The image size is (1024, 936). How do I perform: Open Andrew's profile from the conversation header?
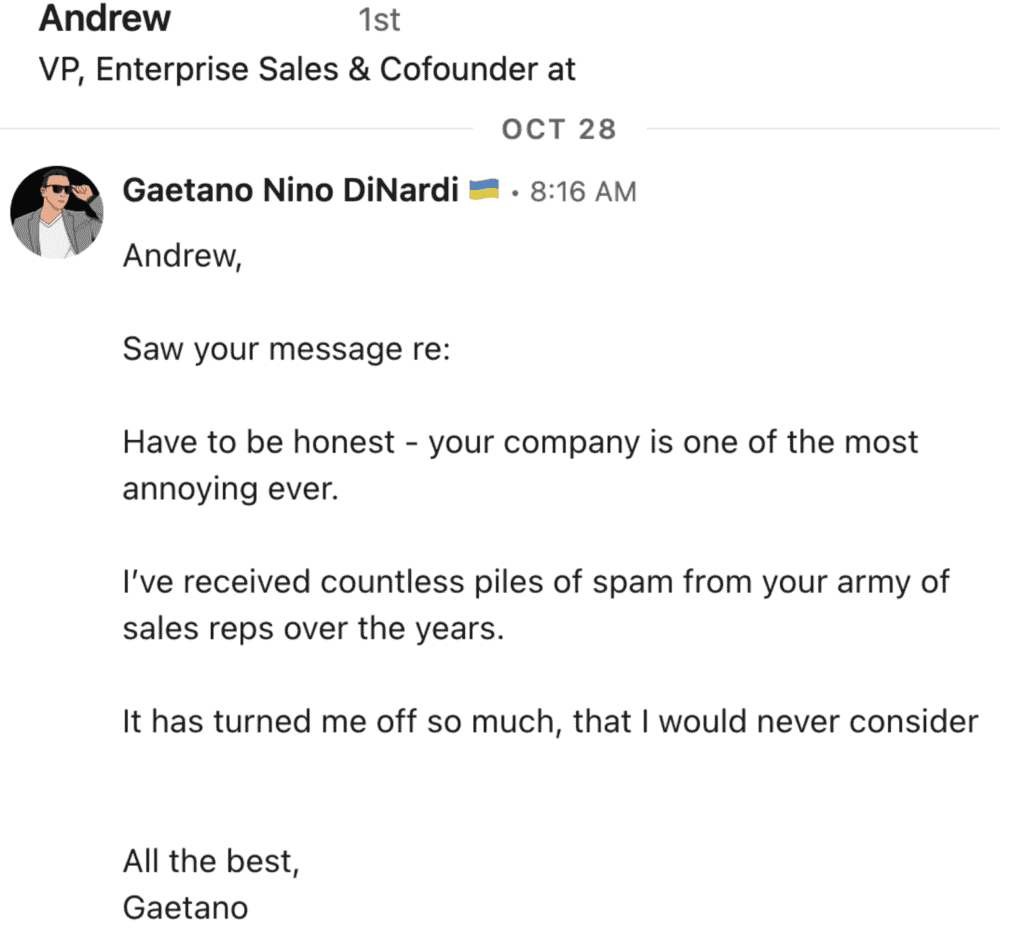tap(105, 18)
